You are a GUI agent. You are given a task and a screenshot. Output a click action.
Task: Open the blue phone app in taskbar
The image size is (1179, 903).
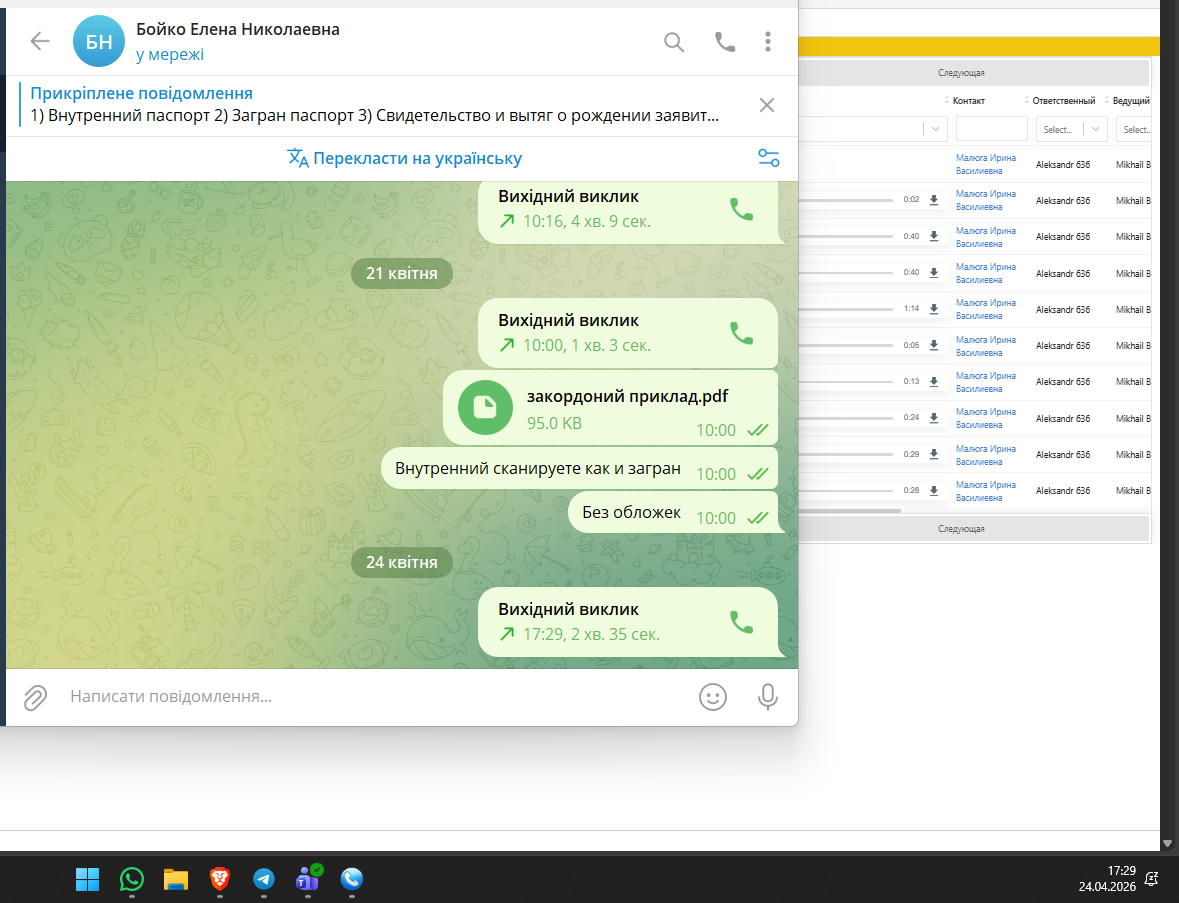351,879
